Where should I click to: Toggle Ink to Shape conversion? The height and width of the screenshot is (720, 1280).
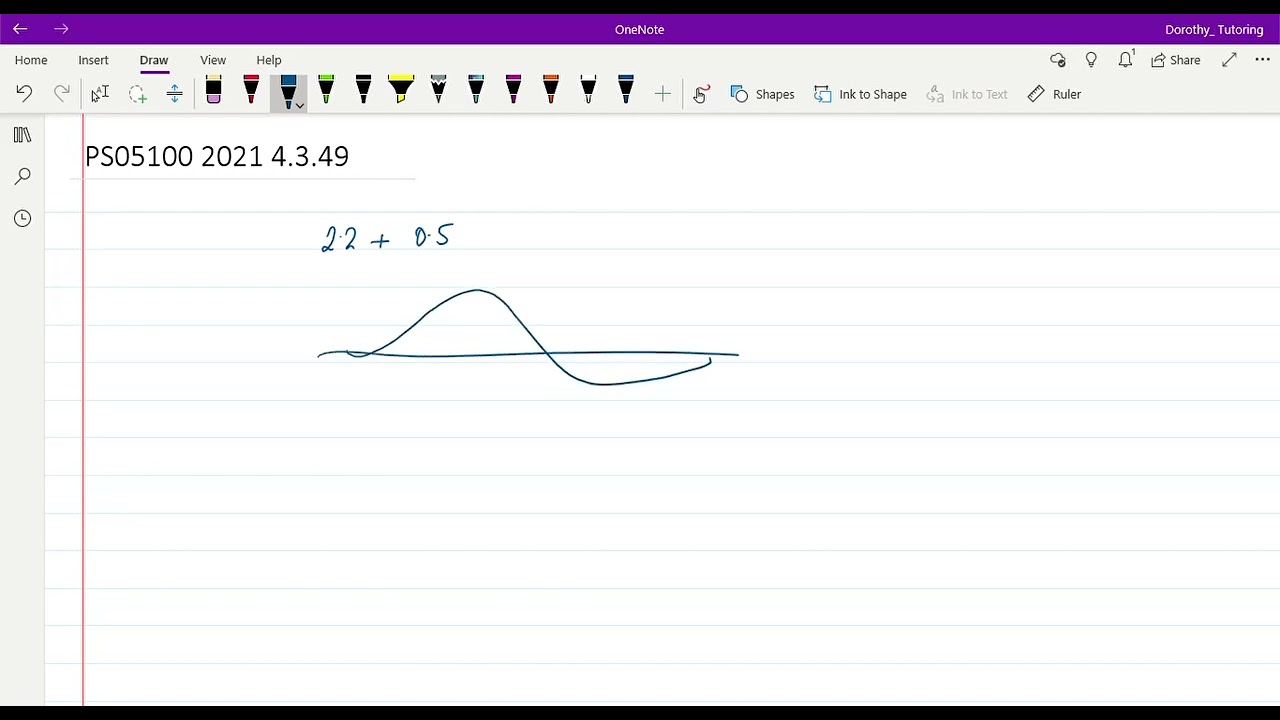(861, 94)
